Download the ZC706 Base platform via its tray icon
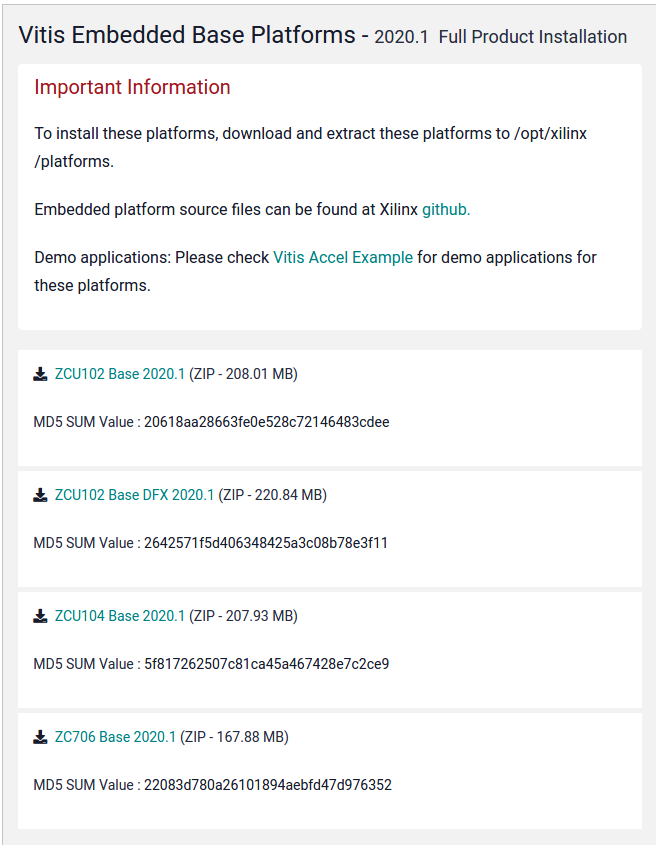This screenshot has height=845, width=656. coord(40,736)
